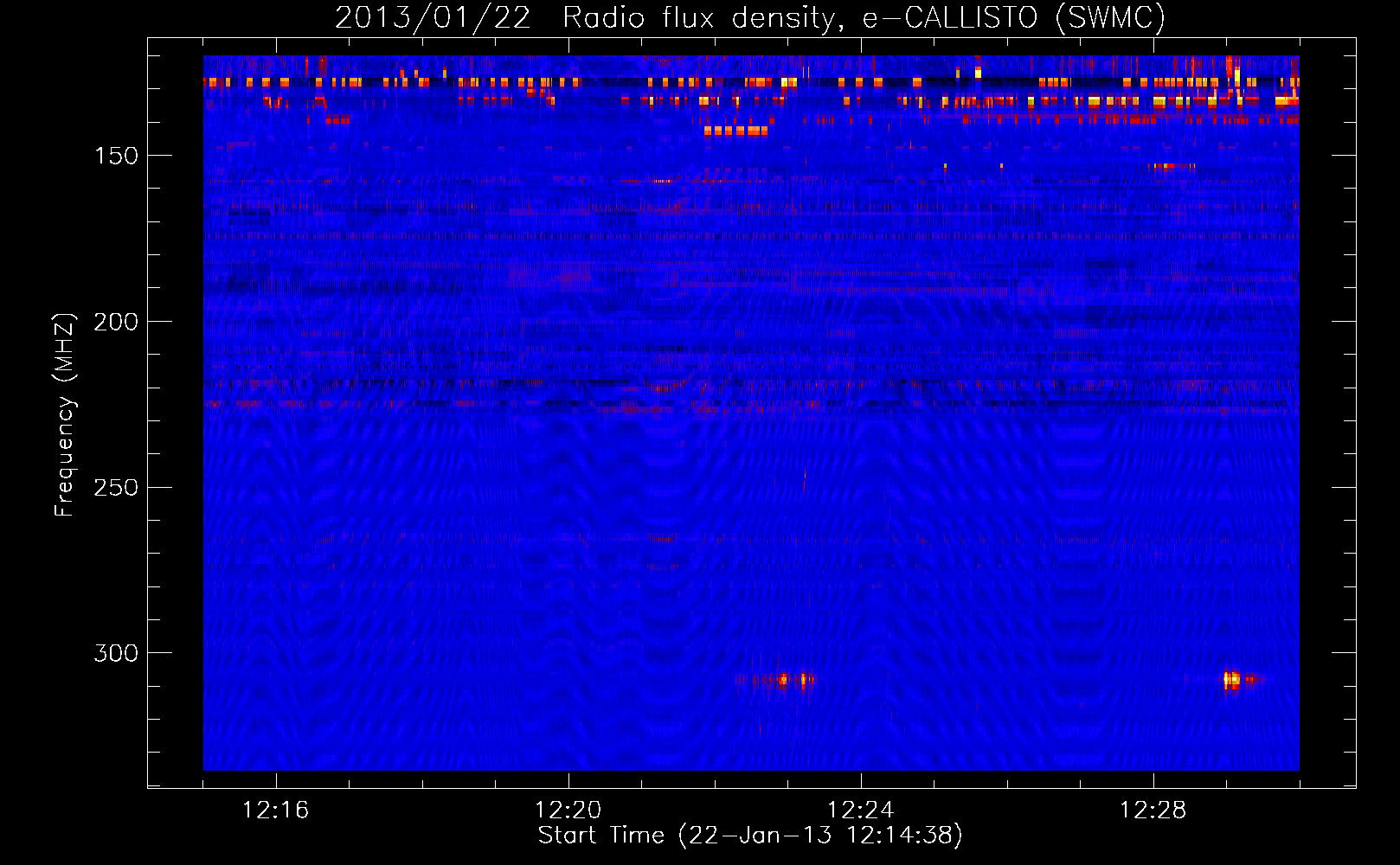Click the 12:28 time tick label
The image size is (1400, 865).
1153,811
